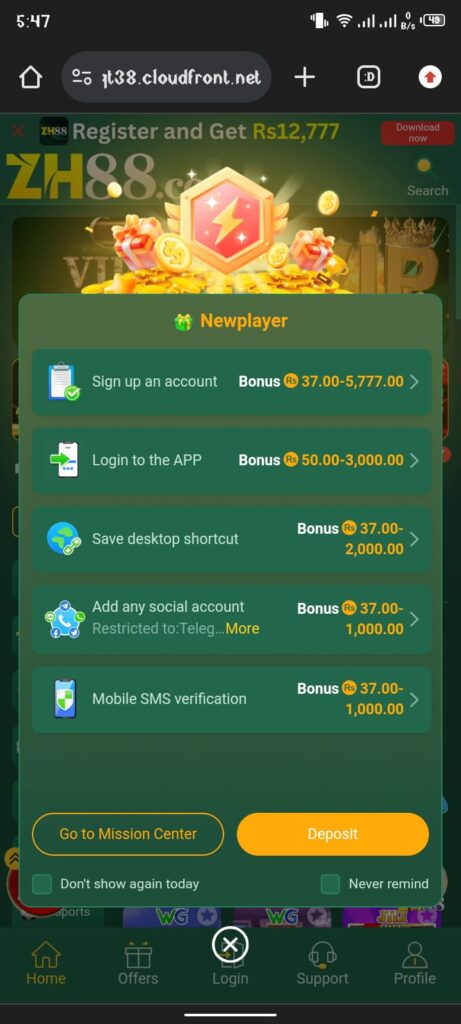Expand Login to the APP bonus chevron
Screen dimensions: 461x1024
[414, 460]
